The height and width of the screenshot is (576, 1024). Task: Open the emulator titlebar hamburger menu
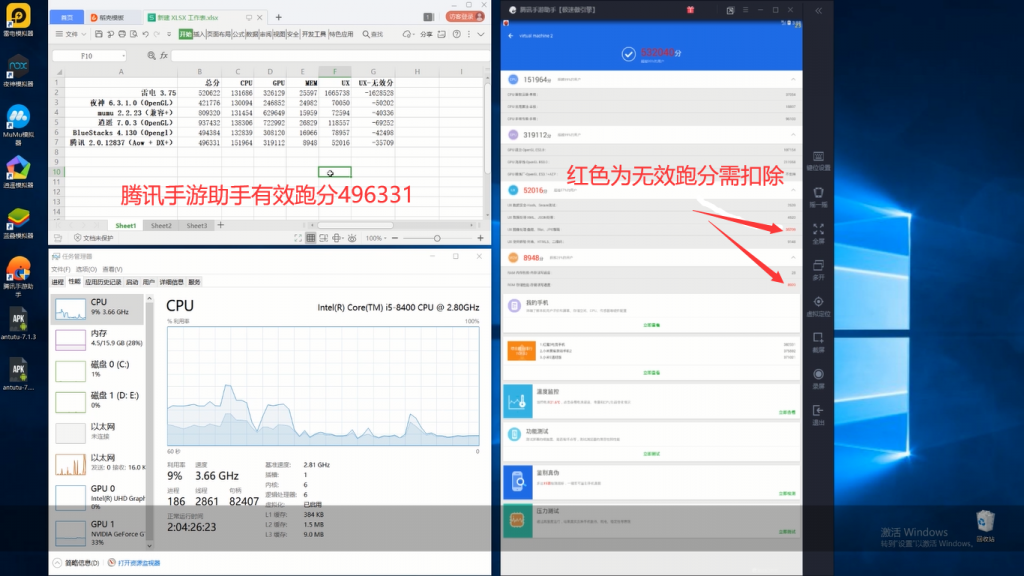point(745,10)
